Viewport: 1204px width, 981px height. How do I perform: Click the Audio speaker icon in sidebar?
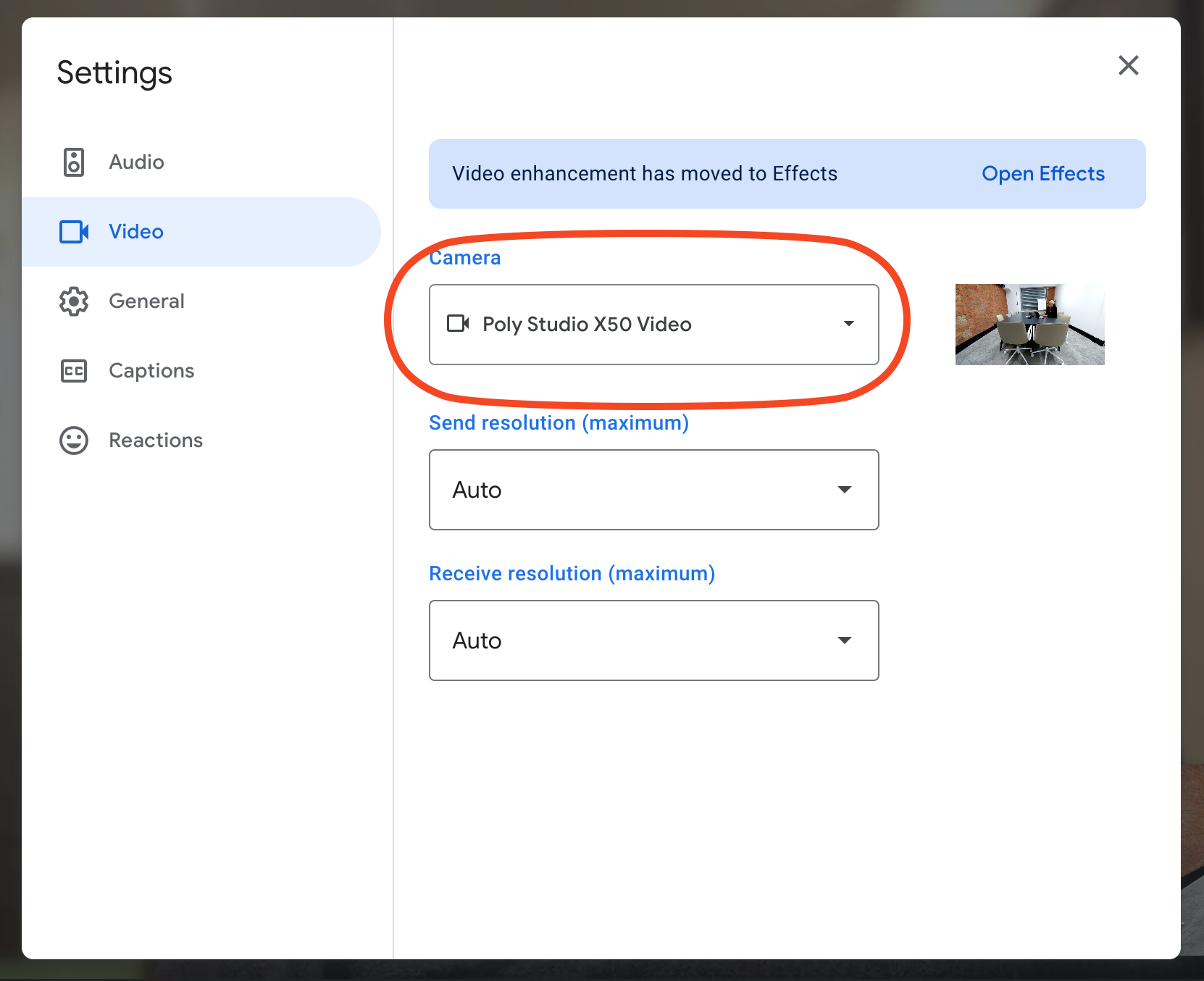[73, 162]
